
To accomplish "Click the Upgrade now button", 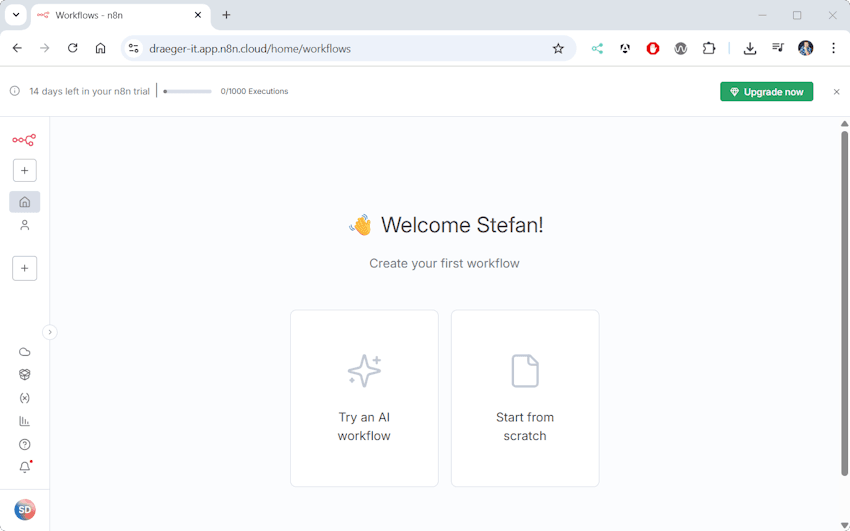I will tap(766, 92).
